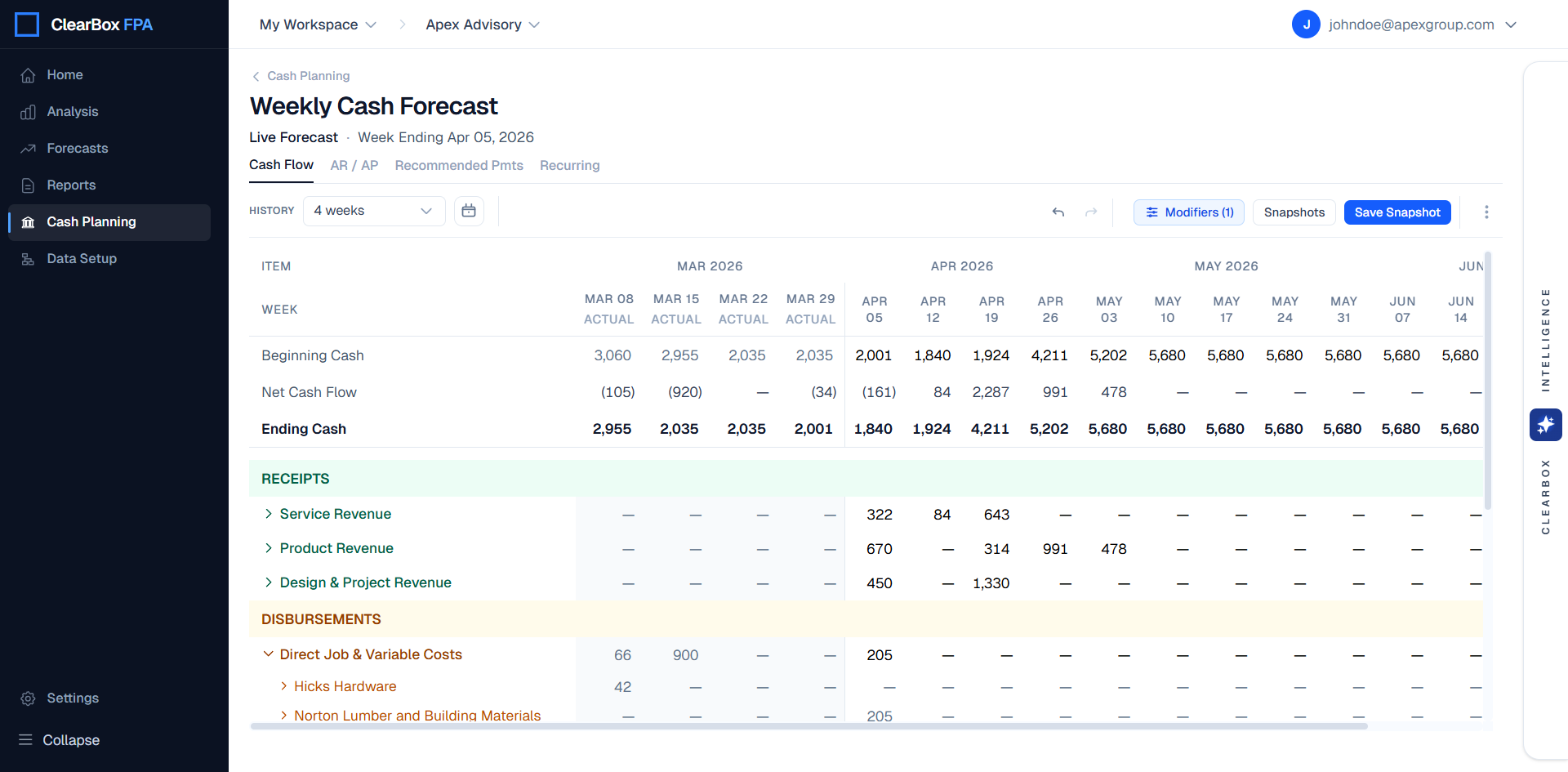Image resolution: width=1568 pixels, height=772 pixels.
Task: Open the calendar picker beside History
Action: tap(469, 211)
